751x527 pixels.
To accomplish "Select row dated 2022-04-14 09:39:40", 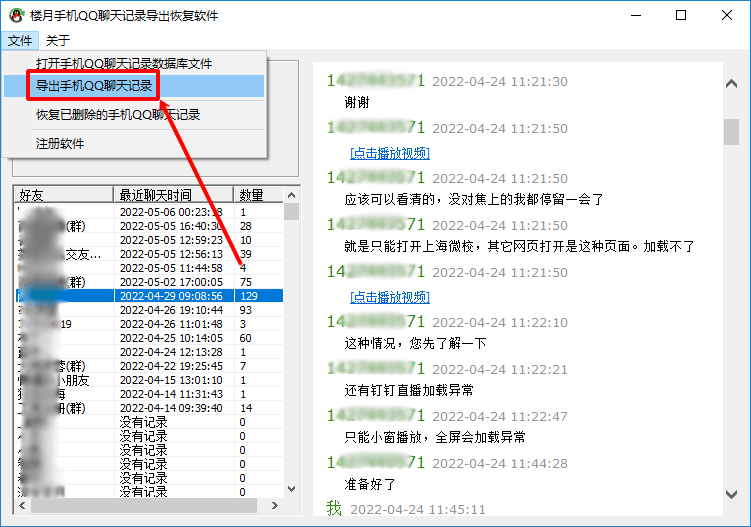I will pyautogui.click(x=149, y=408).
